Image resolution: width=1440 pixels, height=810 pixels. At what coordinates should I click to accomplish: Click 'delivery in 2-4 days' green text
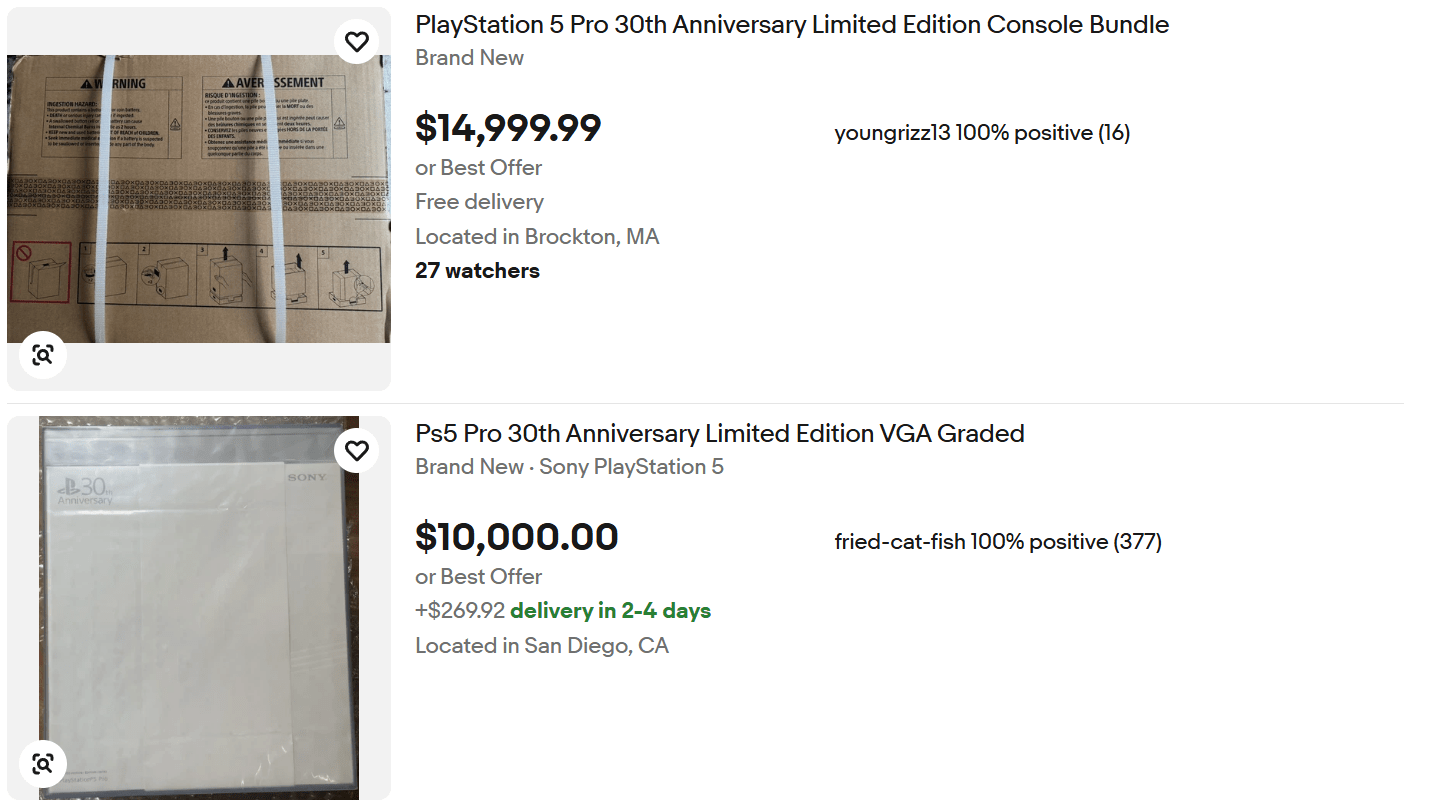point(610,611)
